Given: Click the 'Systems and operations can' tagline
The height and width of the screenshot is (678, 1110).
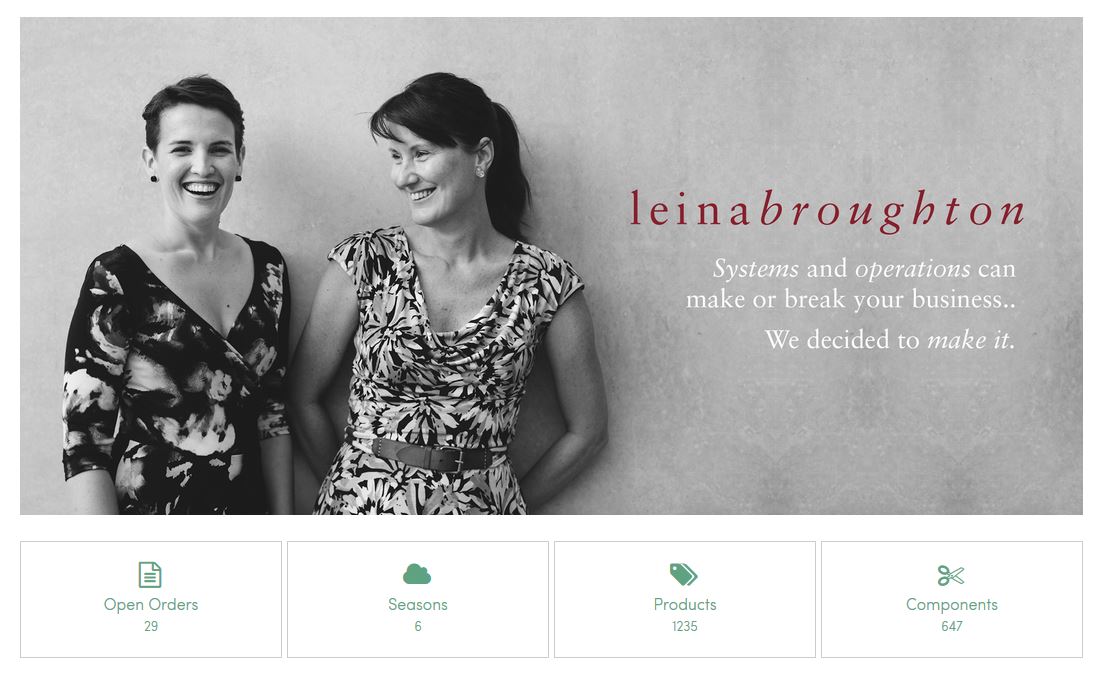Looking at the screenshot, I should [864, 269].
